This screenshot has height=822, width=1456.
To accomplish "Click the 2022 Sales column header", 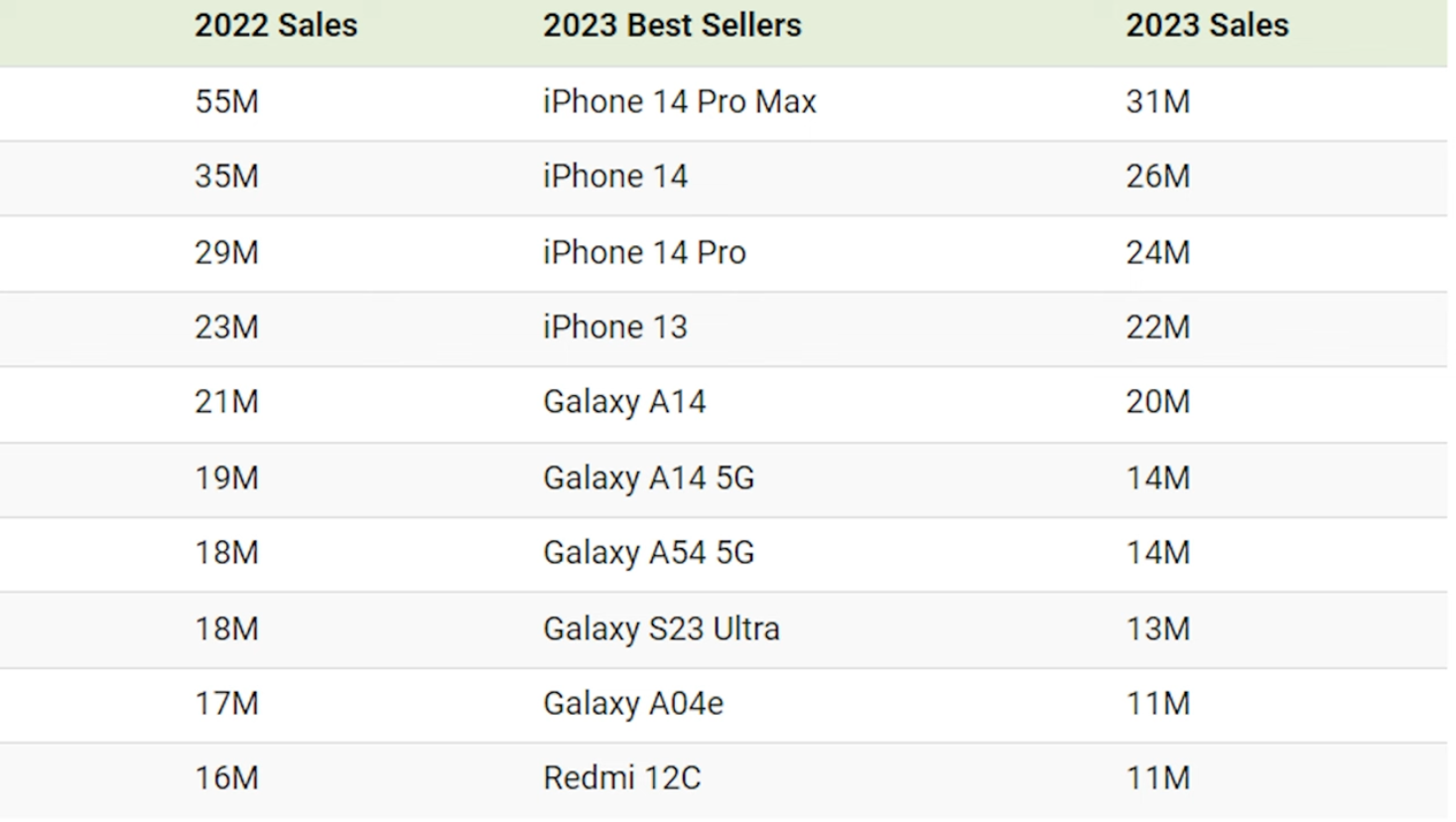I will [276, 25].
